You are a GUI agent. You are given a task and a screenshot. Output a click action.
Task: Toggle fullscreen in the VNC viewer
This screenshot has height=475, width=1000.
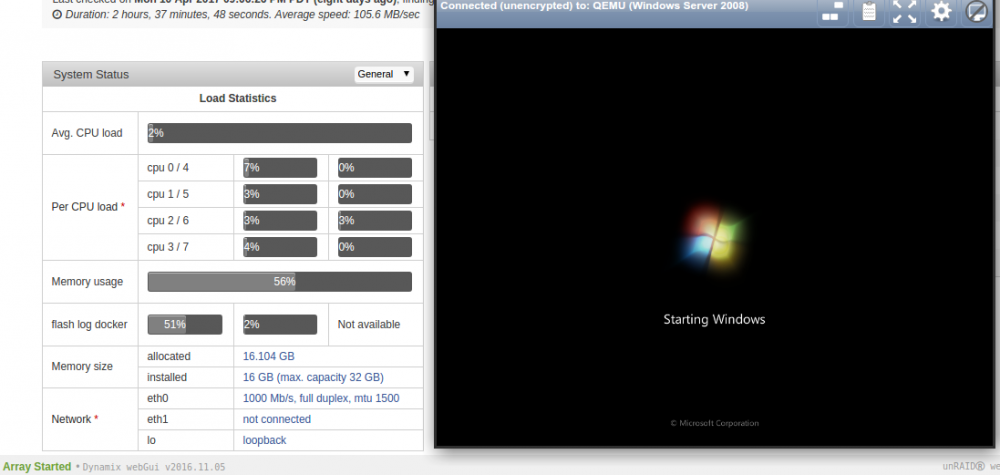coord(904,12)
